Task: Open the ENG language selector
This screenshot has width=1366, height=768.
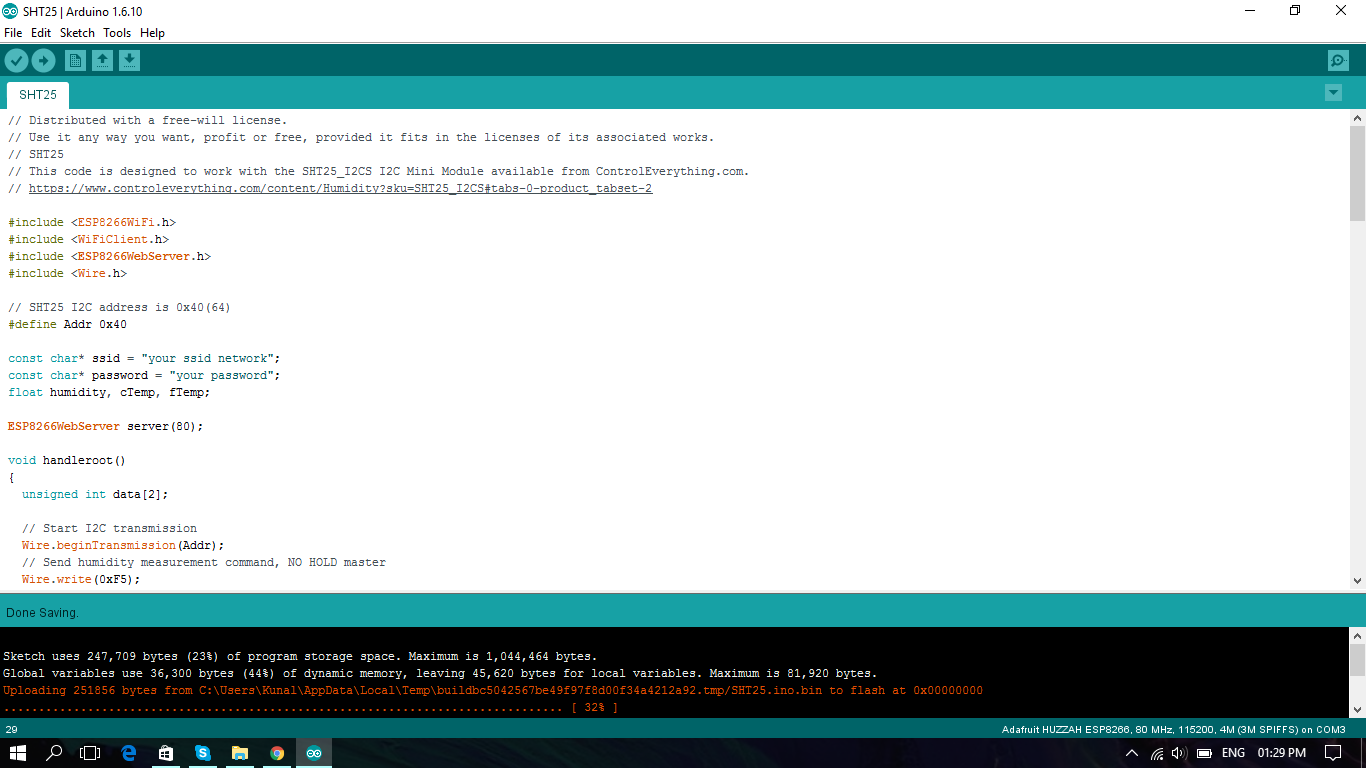Action: click(1233, 753)
